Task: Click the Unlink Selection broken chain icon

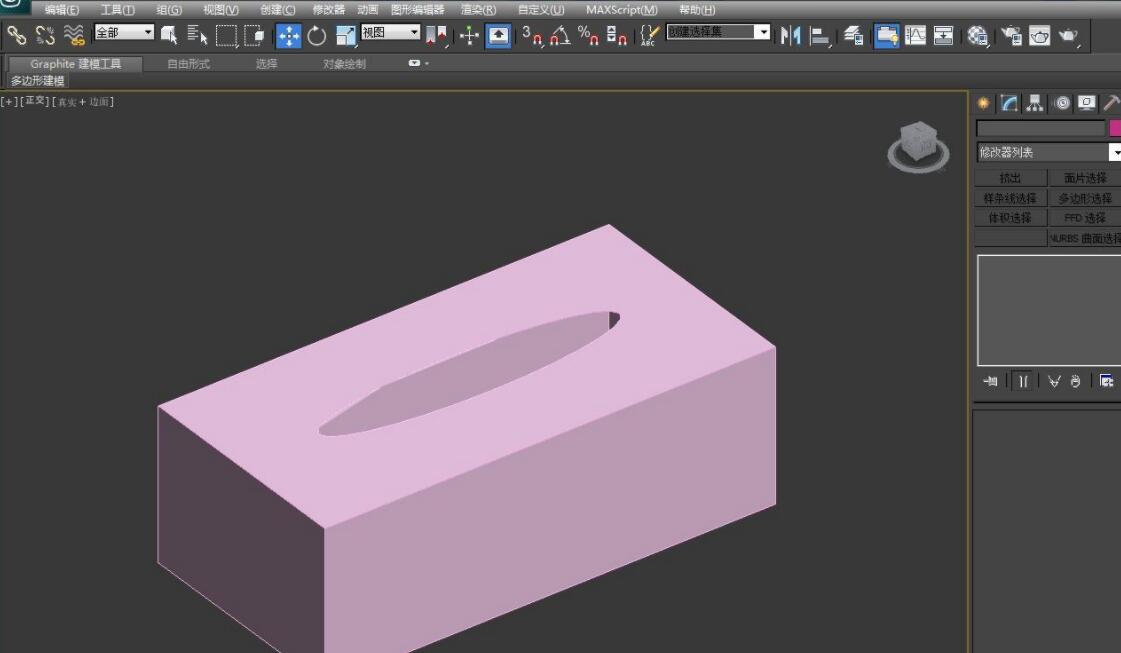Action: point(45,34)
